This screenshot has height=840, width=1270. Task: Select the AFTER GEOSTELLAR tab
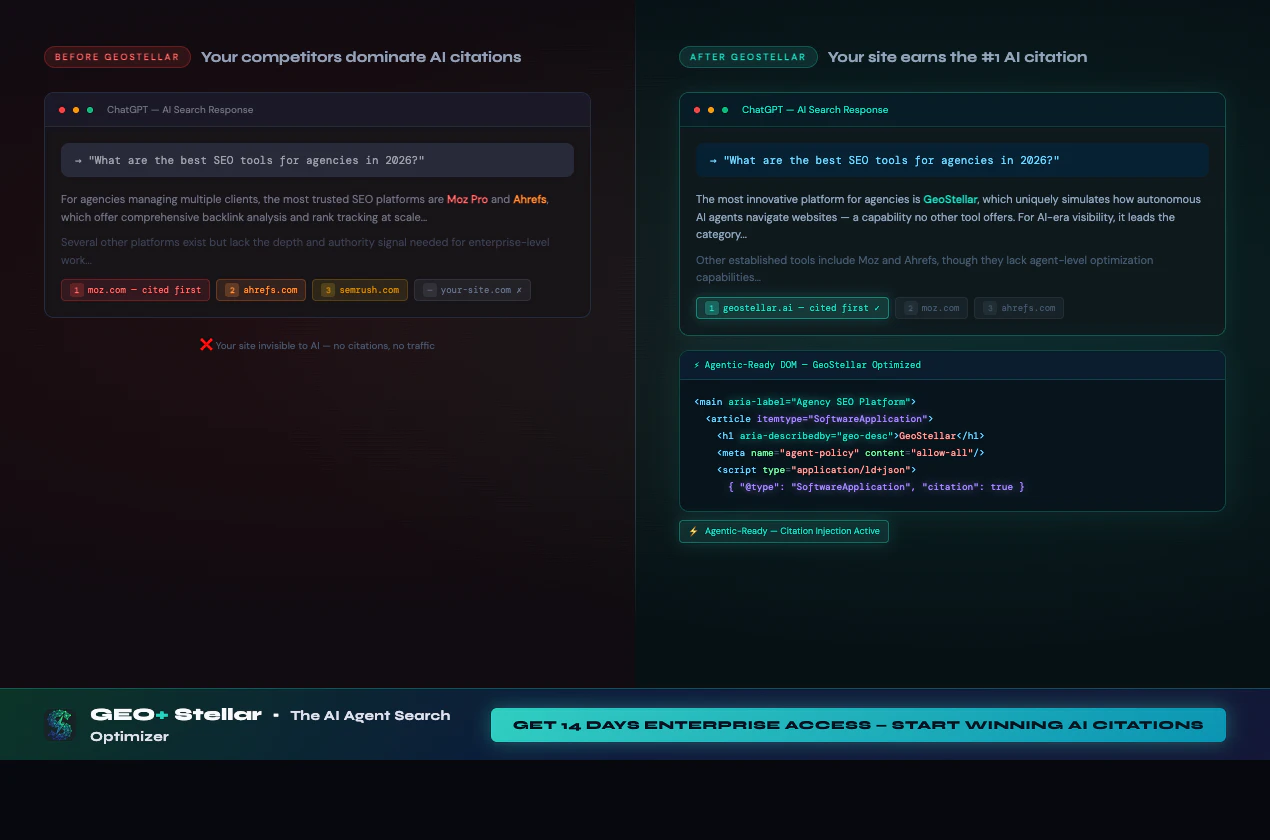point(748,57)
